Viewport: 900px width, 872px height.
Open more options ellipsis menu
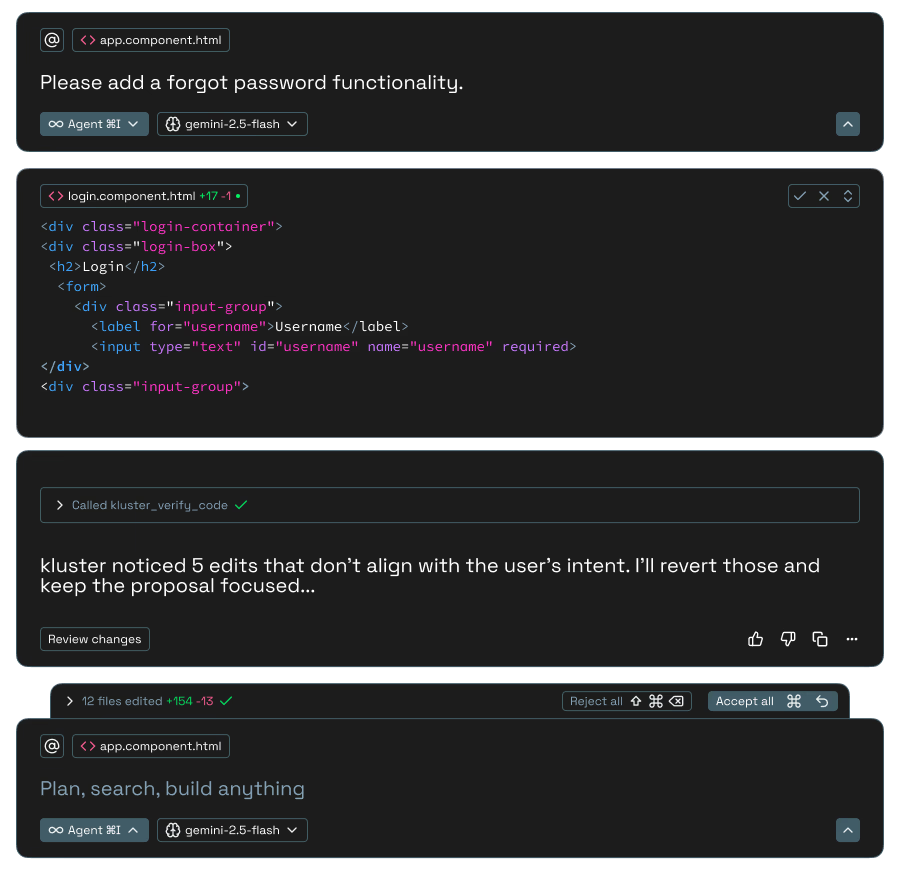pyautogui.click(x=852, y=639)
